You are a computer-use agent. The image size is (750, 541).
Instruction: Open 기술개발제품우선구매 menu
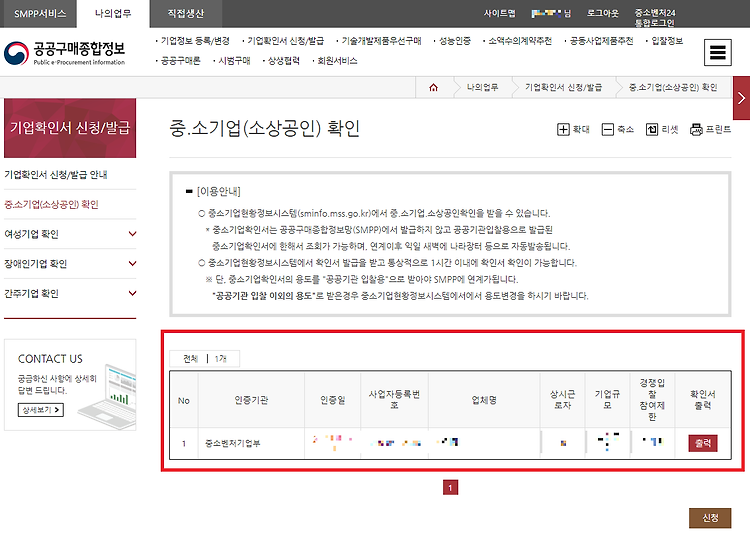[x=381, y=41]
